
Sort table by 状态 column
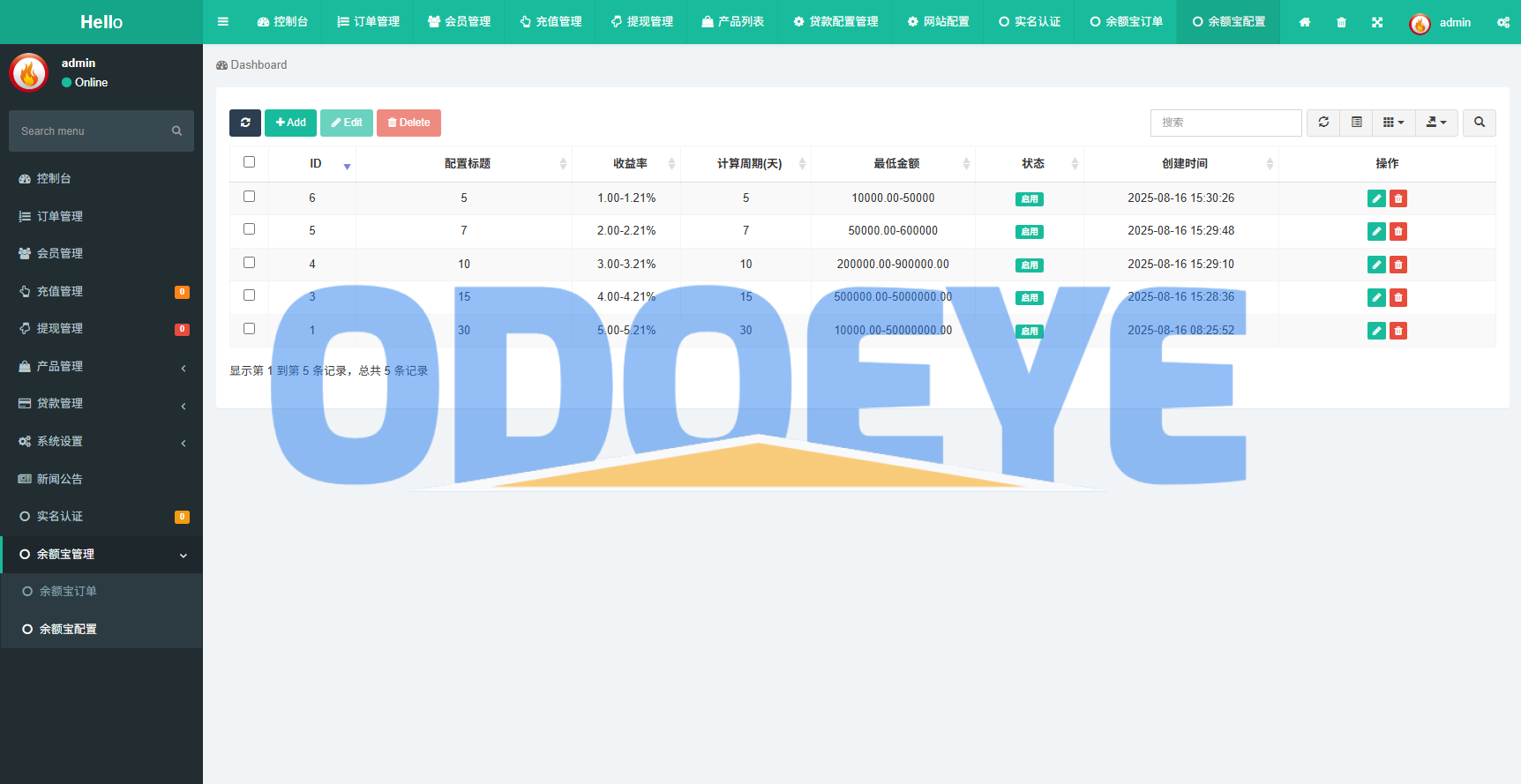pyautogui.click(x=1030, y=164)
